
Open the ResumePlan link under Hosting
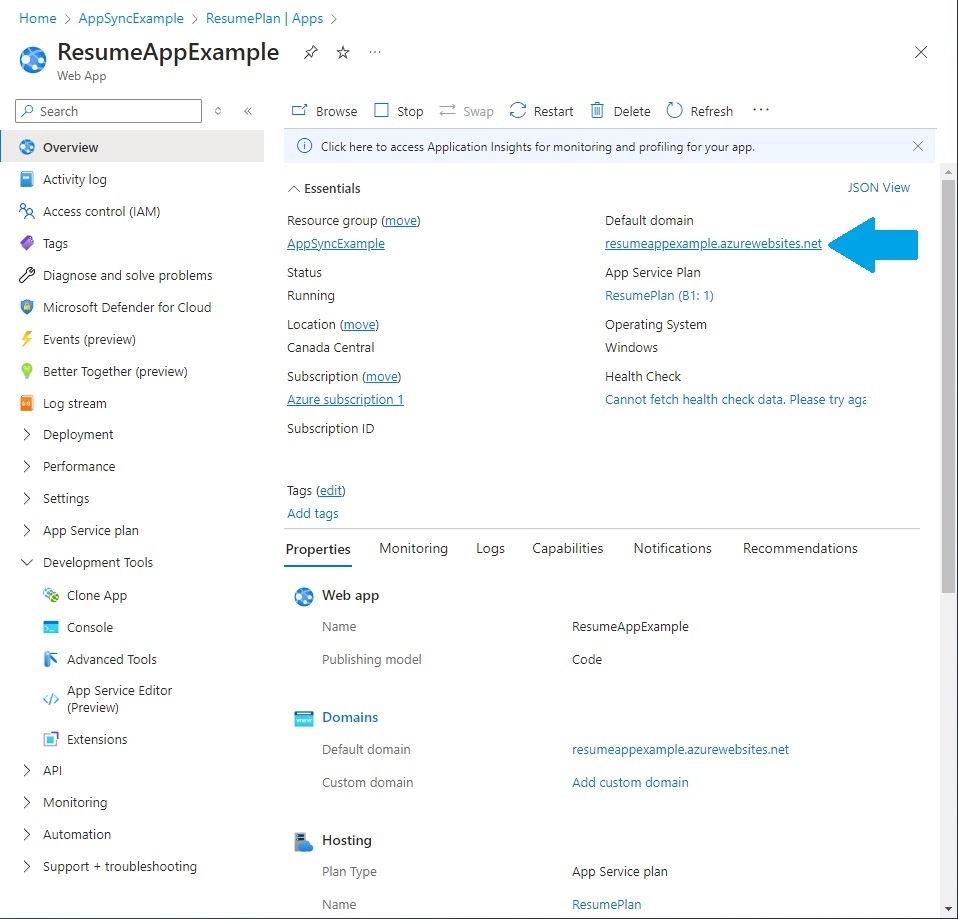pos(607,904)
